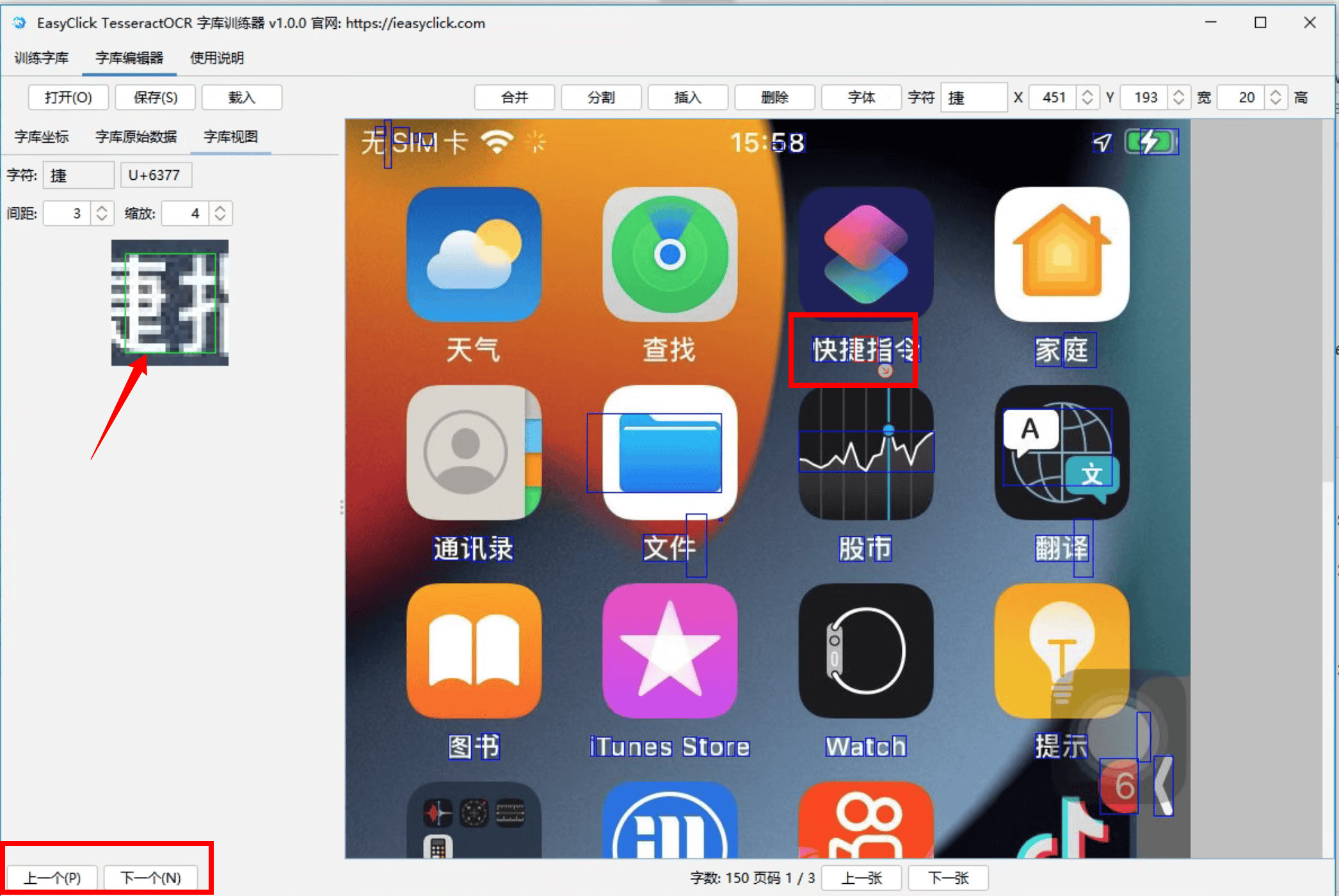Click the 删除 delete button
Image resolution: width=1339 pixels, height=896 pixels.
[774, 97]
